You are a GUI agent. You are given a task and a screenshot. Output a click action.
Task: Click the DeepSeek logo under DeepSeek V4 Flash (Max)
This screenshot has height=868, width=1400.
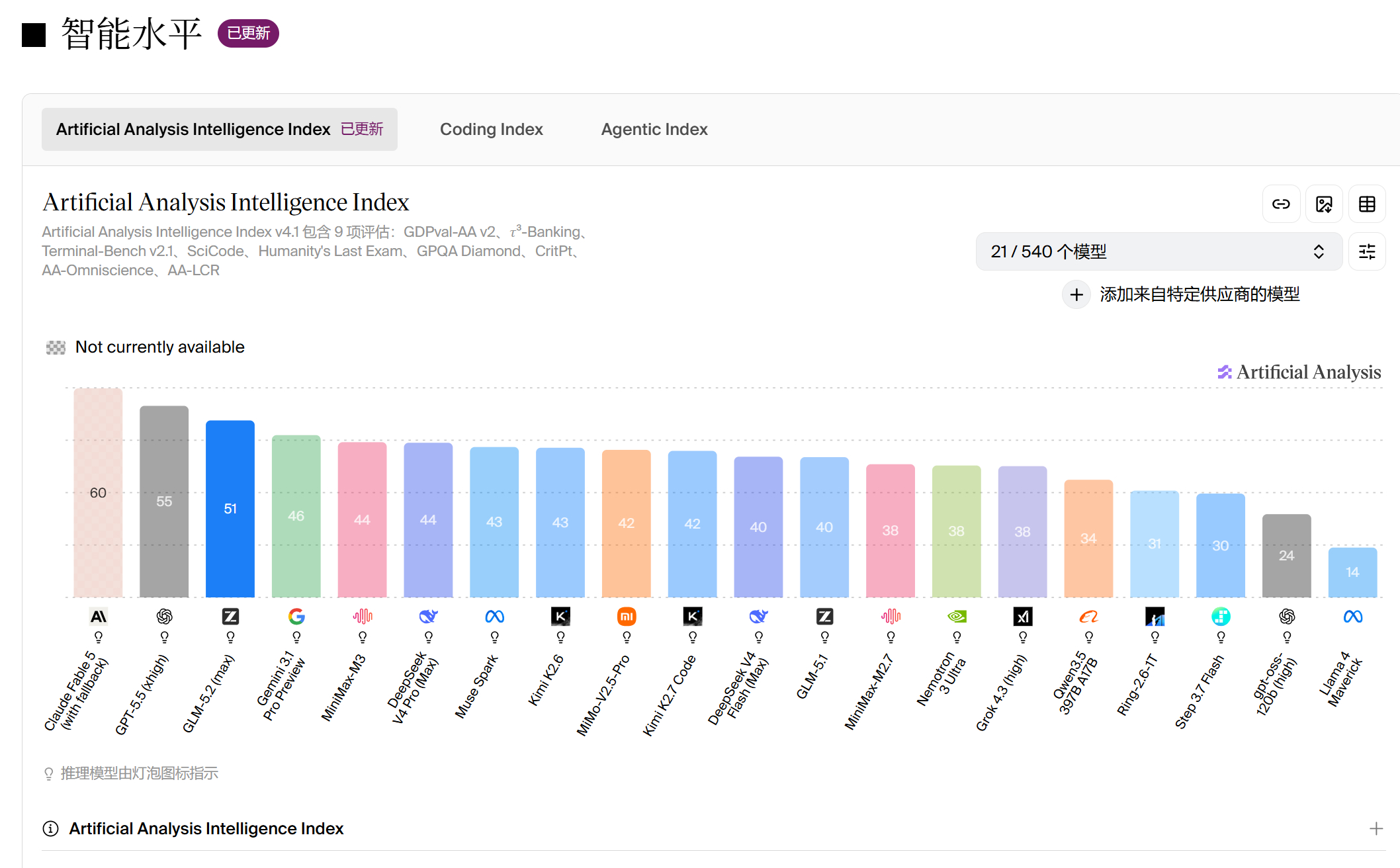[759, 617]
